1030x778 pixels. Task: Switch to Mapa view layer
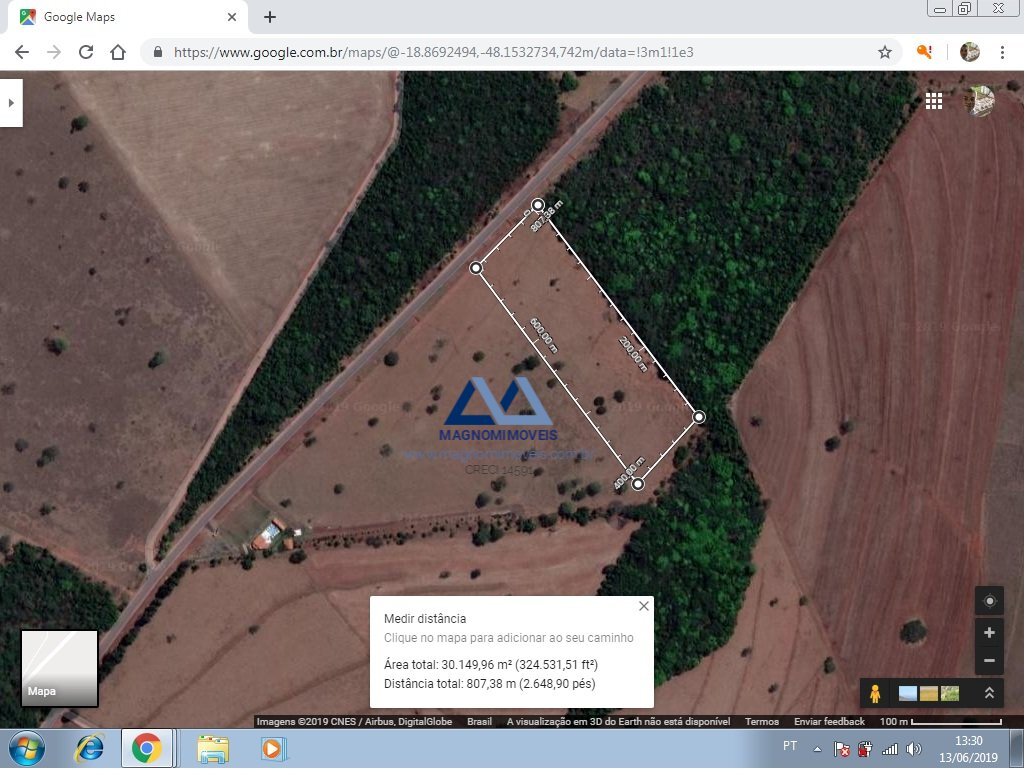point(59,668)
